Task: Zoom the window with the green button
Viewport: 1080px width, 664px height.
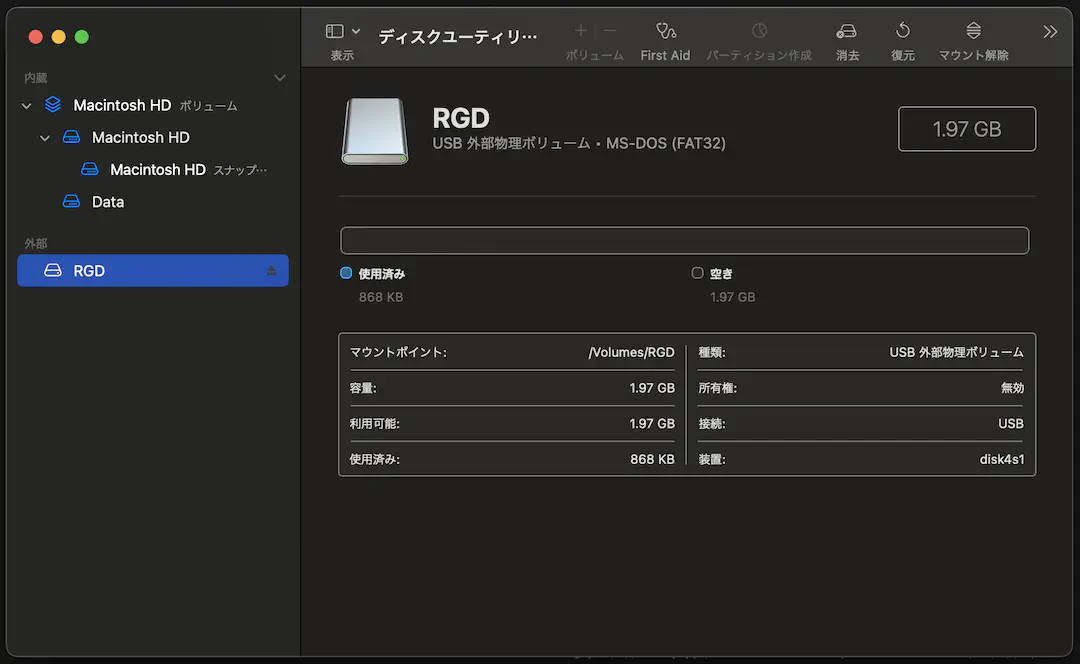Action: coord(81,37)
